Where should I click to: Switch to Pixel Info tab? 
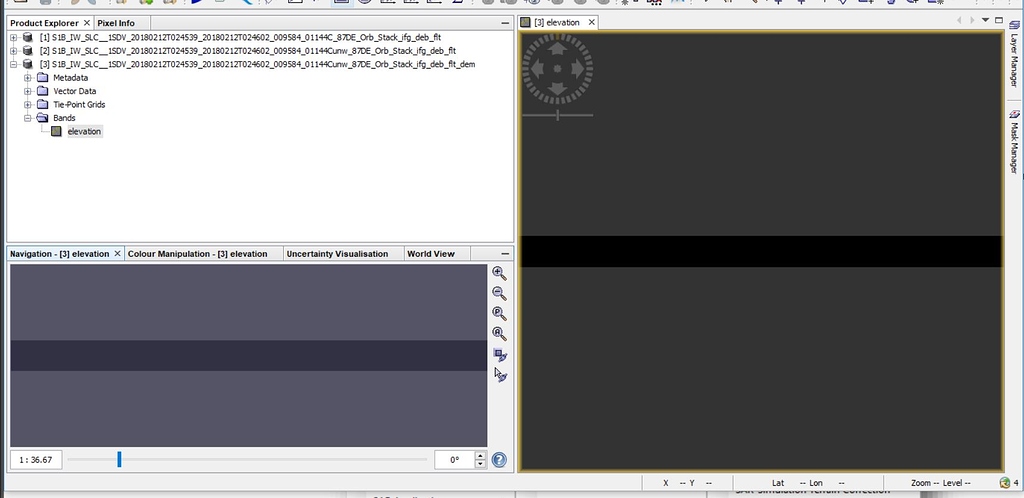tap(115, 23)
